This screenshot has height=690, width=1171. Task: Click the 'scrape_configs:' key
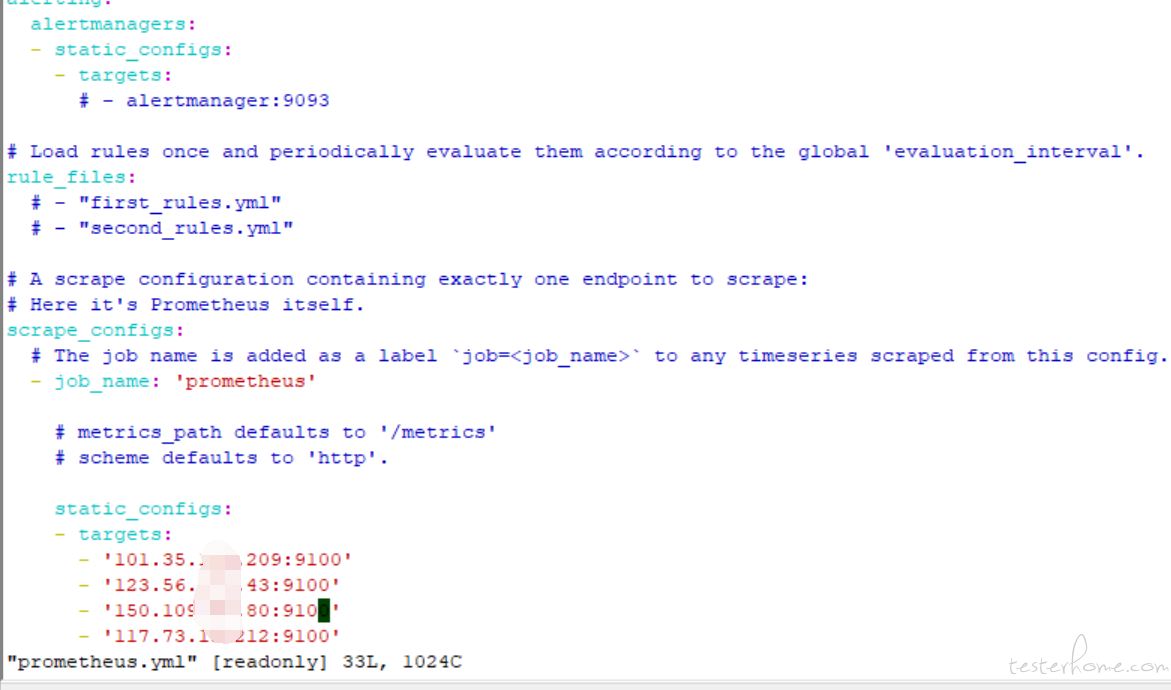coord(96,331)
